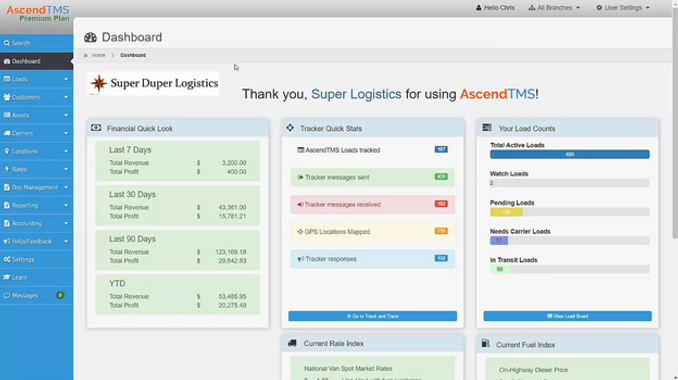Click the Doc Management file icon
678x380 pixels.
coord(7,187)
